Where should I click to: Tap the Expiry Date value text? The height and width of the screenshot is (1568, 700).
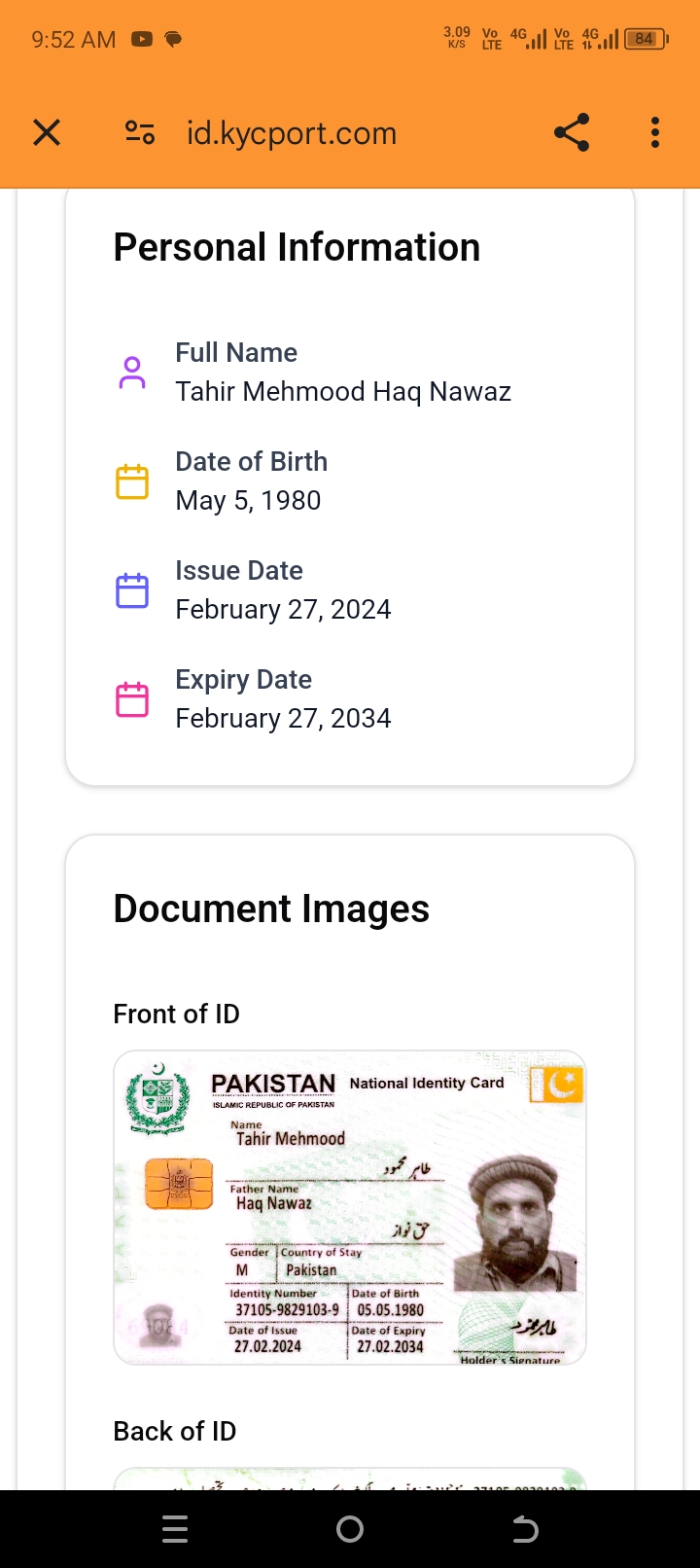click(283, 718)
